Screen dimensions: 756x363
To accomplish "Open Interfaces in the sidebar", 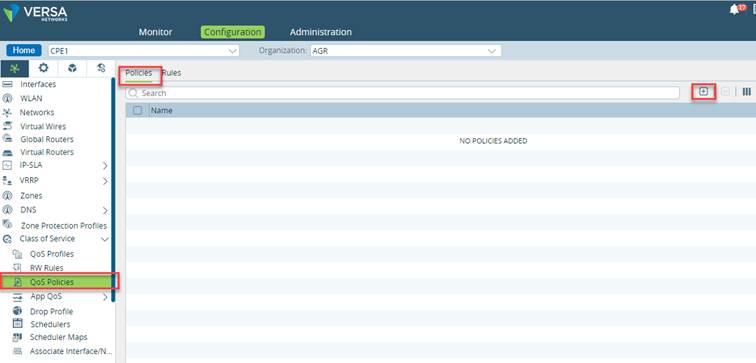I will click(38, 84).
